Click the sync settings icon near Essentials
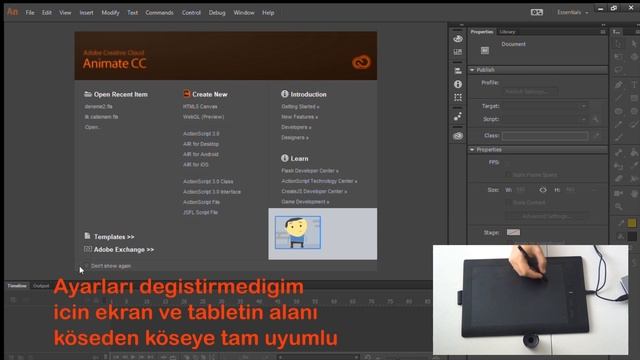The image size is (640, 360). (x=537, y=12)
